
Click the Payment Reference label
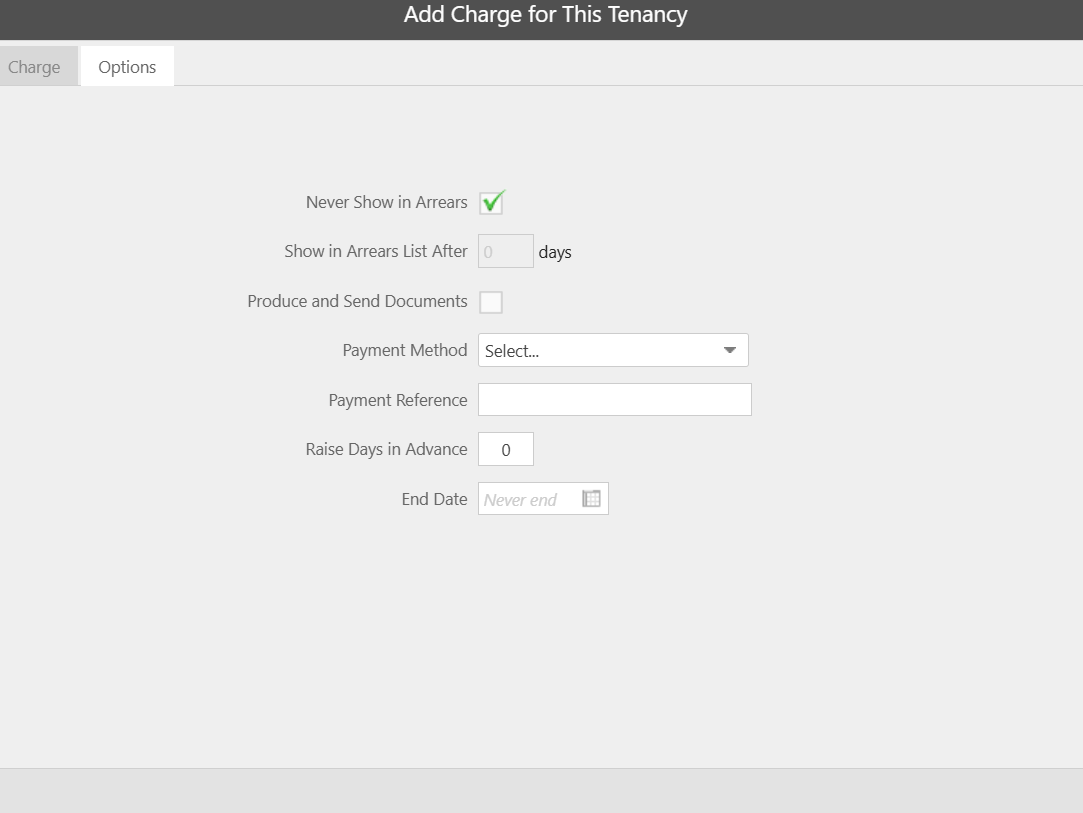click(398, 400)
